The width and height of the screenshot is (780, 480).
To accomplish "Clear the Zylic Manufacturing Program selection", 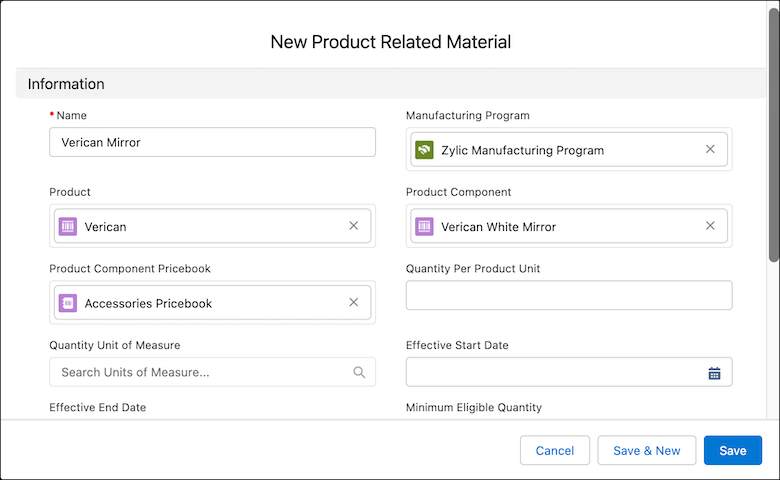I will 710,149.
